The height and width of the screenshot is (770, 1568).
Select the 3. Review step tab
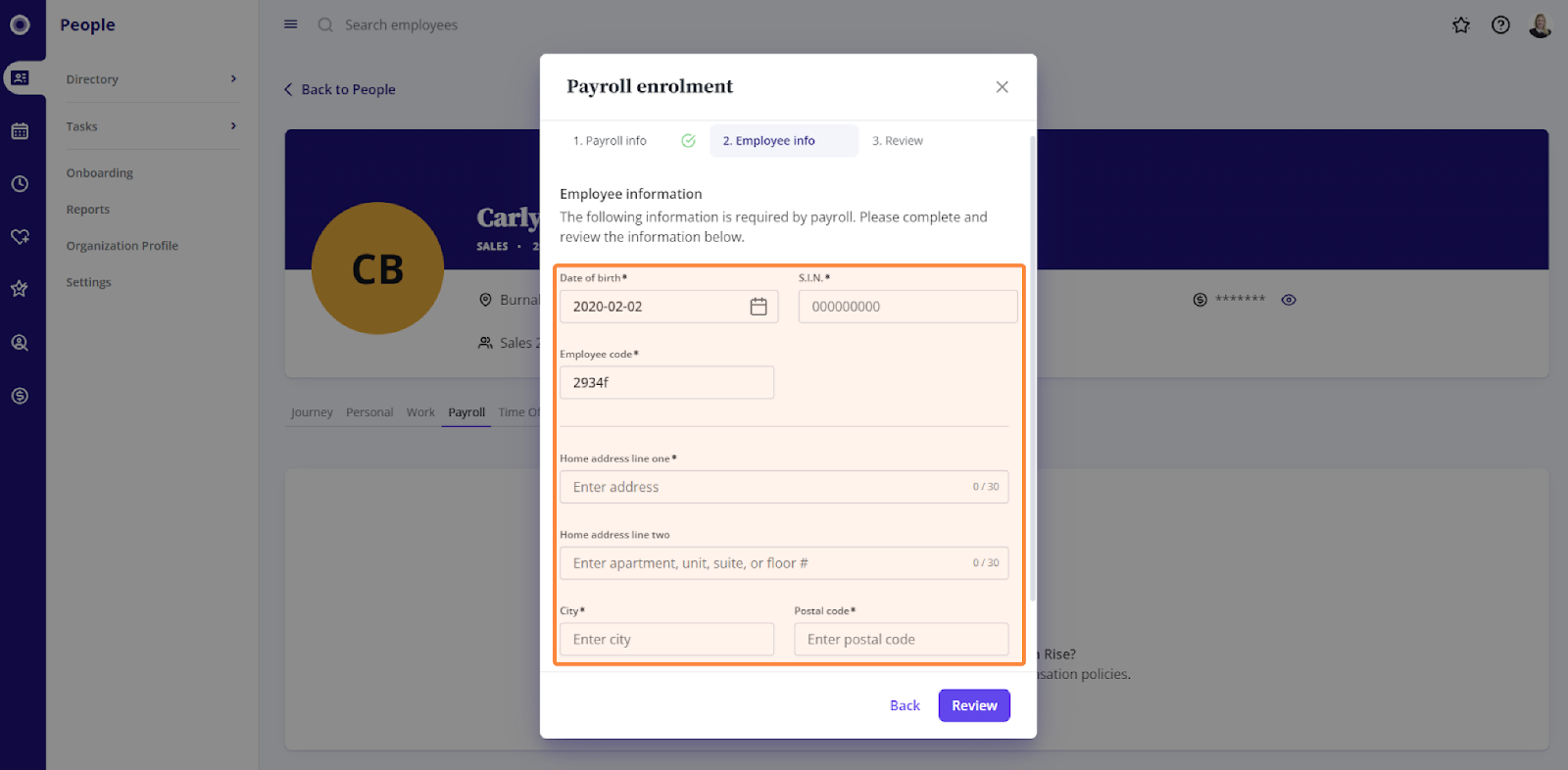tap(898, 141)
